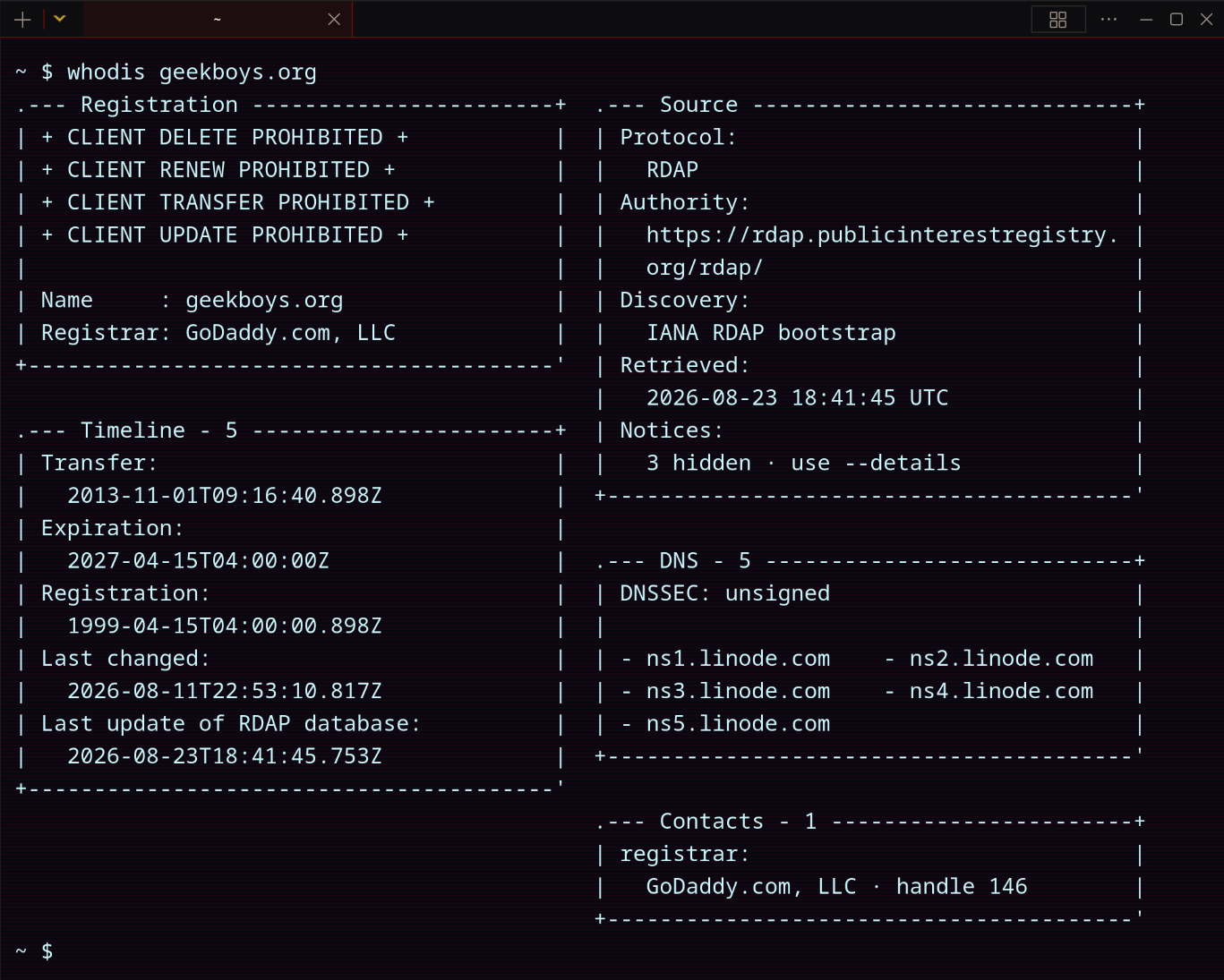
Task: Click the authority URL https://rdap.publicinterestregistry.
Action: point(883,235)
